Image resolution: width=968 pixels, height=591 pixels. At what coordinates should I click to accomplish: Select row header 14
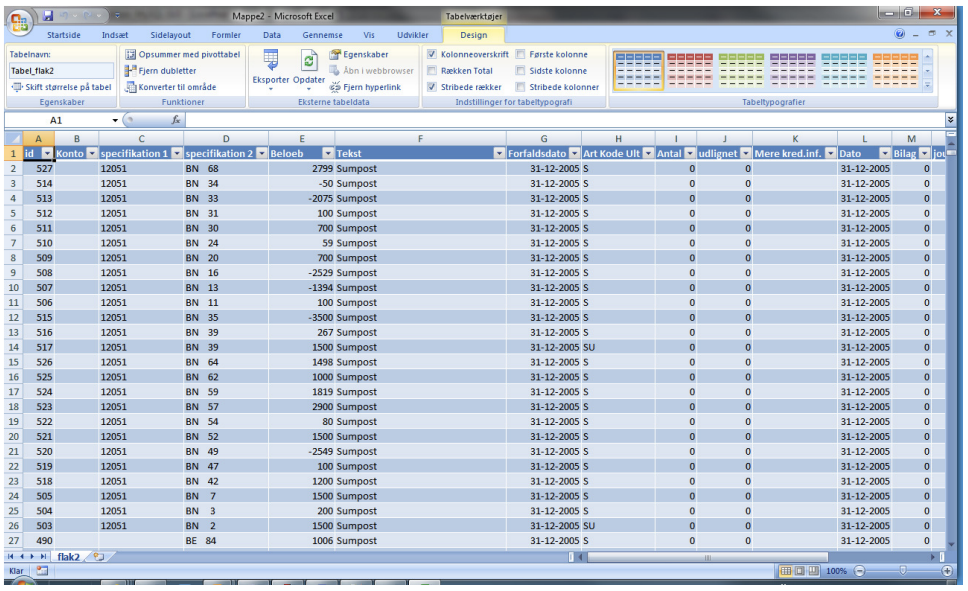tap(14, 347)
